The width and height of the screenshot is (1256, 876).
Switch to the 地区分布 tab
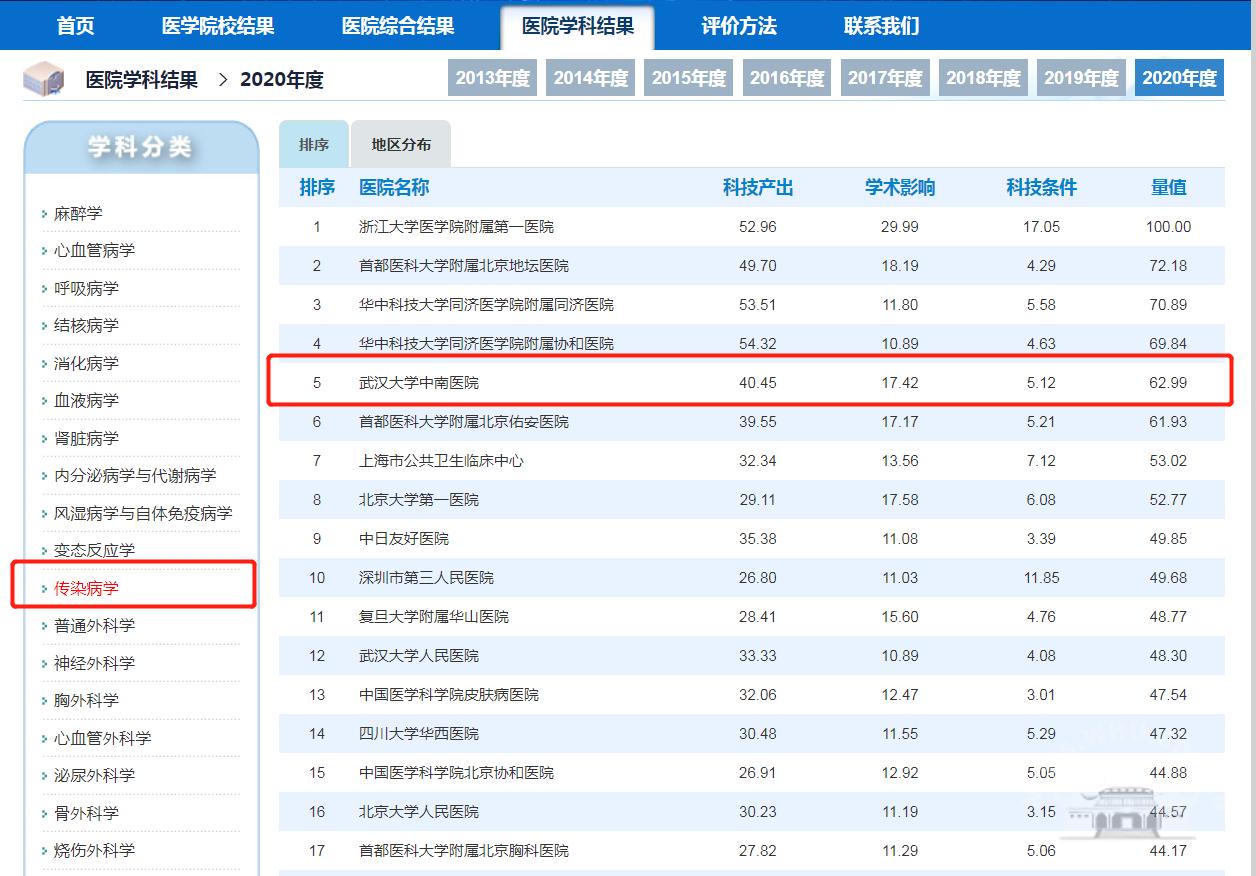[x=401, y=145]
